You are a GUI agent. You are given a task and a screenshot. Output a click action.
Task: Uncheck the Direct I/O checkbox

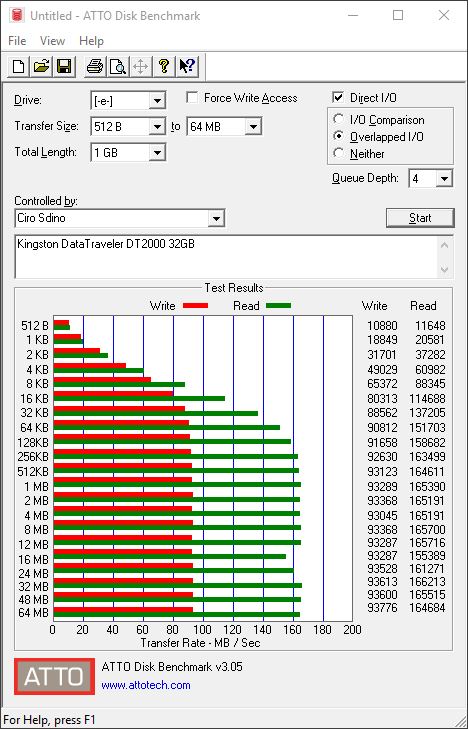[338, 98]
